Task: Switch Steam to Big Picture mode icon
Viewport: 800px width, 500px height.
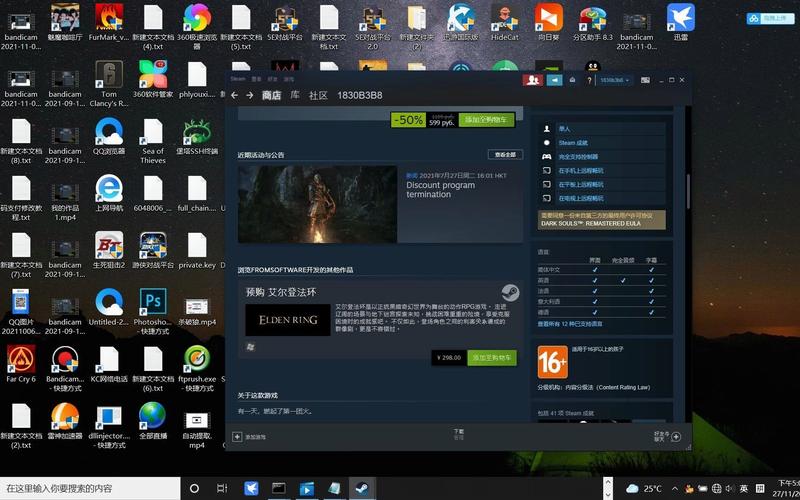Action: (x=645, y=80)
